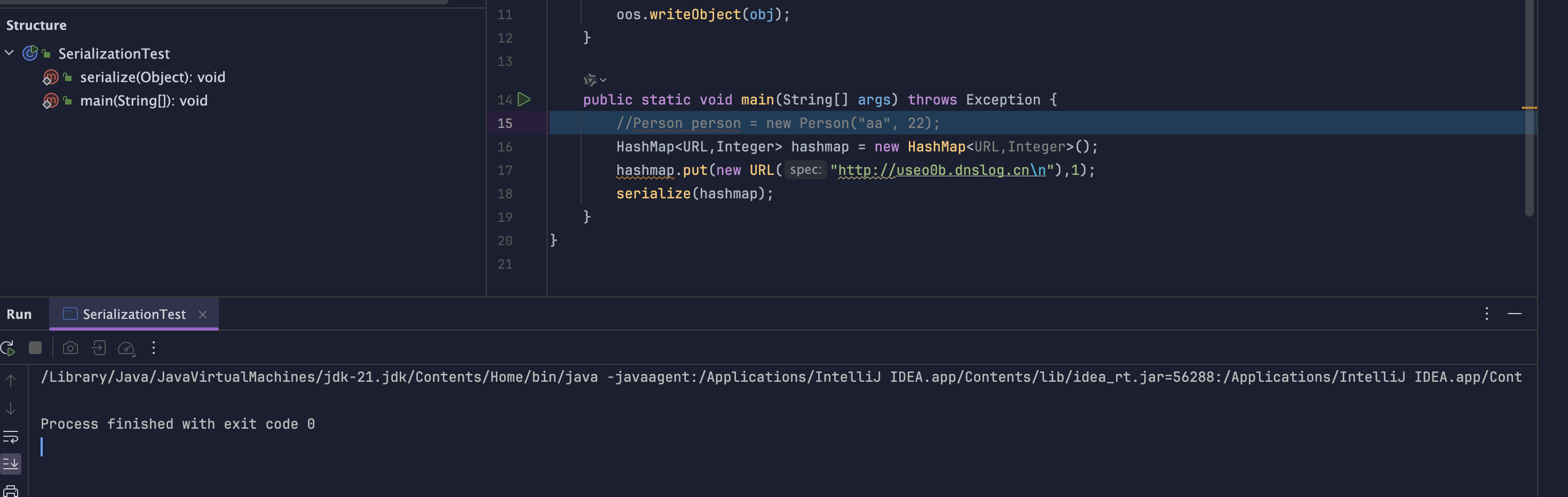The width and height of the screenshot is (1568, 497).
Task: Switch to the SerializationTest run tab
Action: coord(134,315)
